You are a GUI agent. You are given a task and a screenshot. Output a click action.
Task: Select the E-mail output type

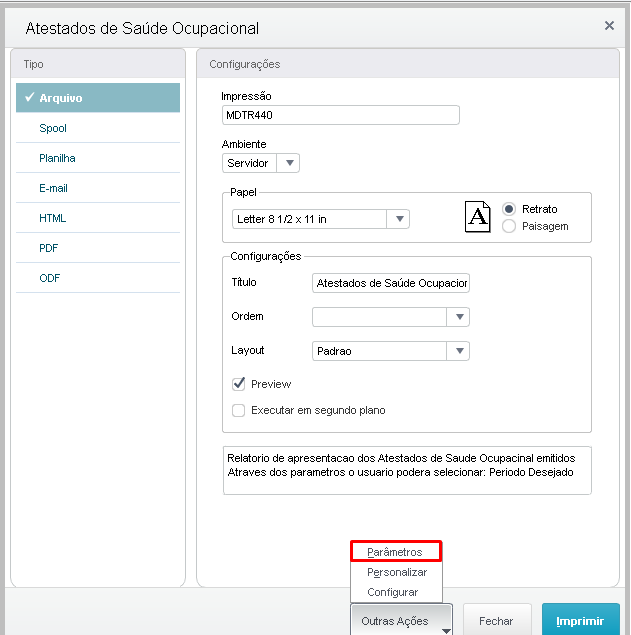pos(98,188)
